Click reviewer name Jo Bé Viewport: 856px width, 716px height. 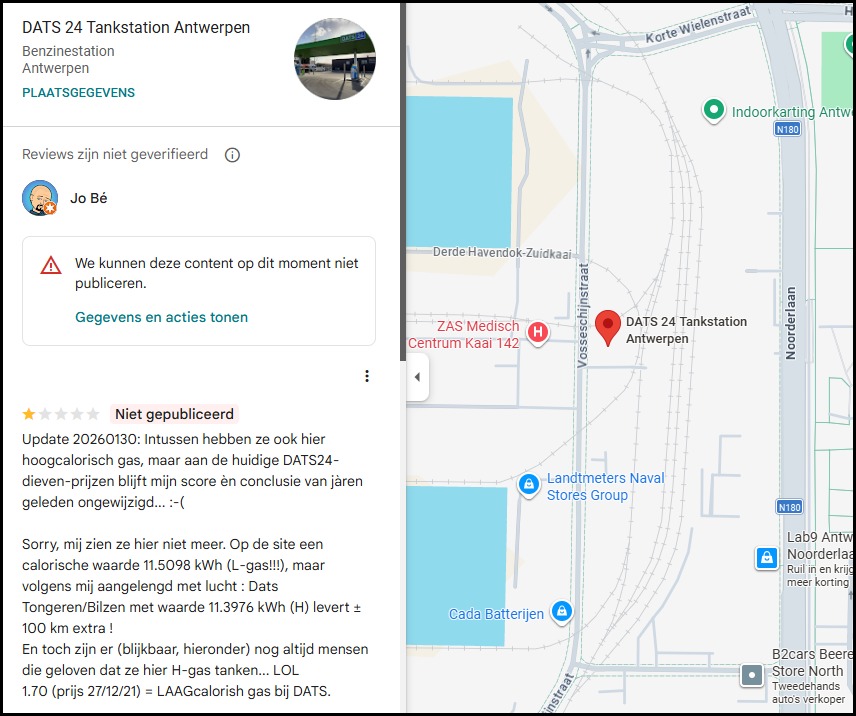(x=88, y=198)
